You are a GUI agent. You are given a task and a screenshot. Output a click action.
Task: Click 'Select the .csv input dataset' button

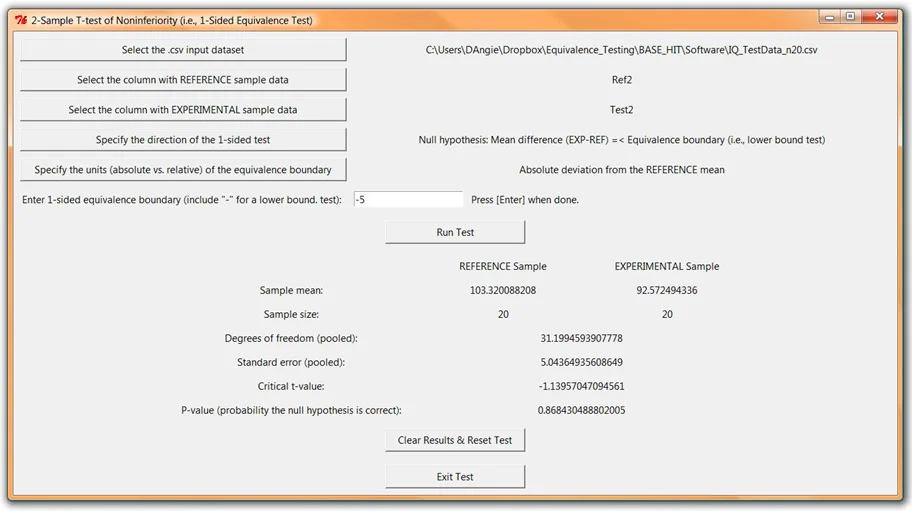[183, 50]
